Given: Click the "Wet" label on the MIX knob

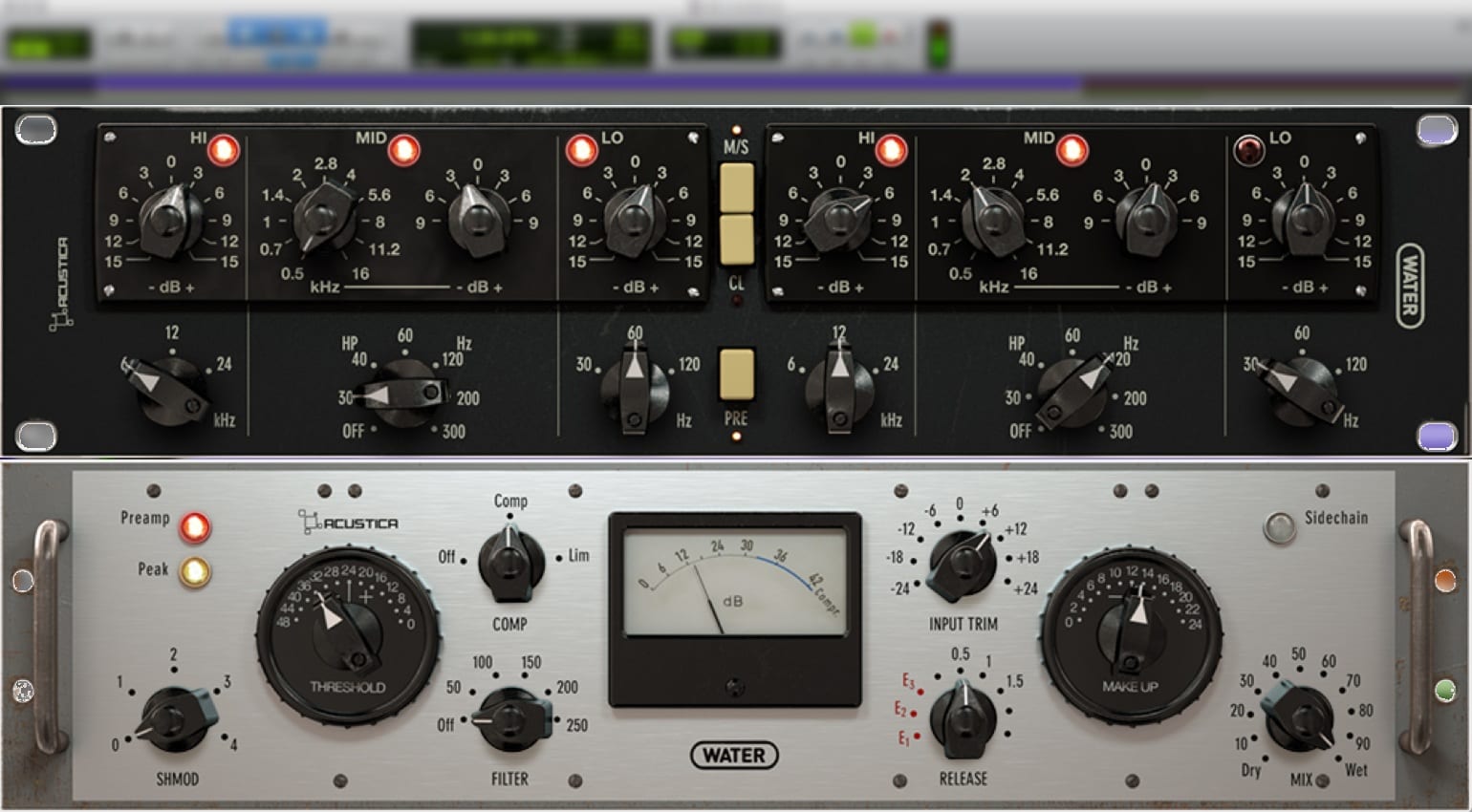Looking at the screenshot, I should coord(1355,770).
